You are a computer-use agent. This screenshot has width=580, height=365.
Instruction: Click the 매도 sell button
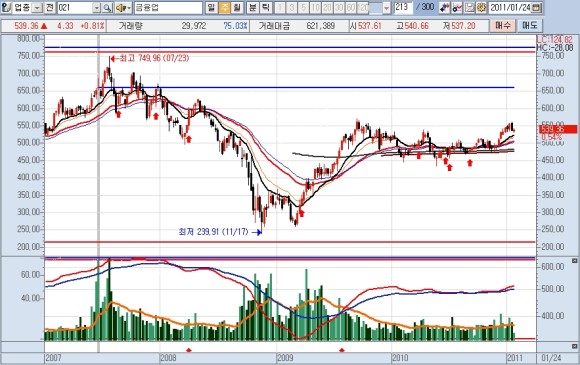pos(530,26)
